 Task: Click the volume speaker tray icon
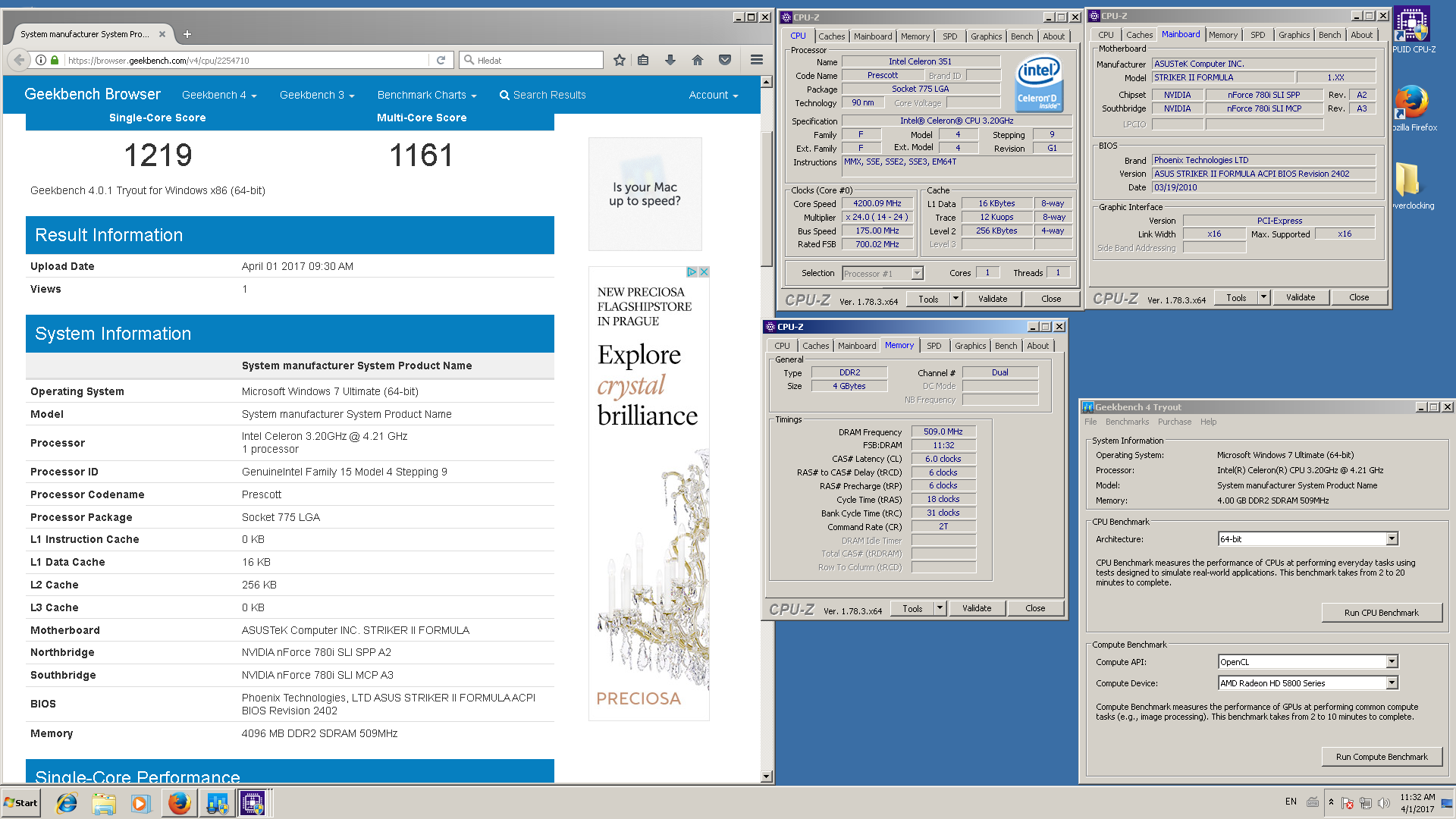coord(1383,803)
